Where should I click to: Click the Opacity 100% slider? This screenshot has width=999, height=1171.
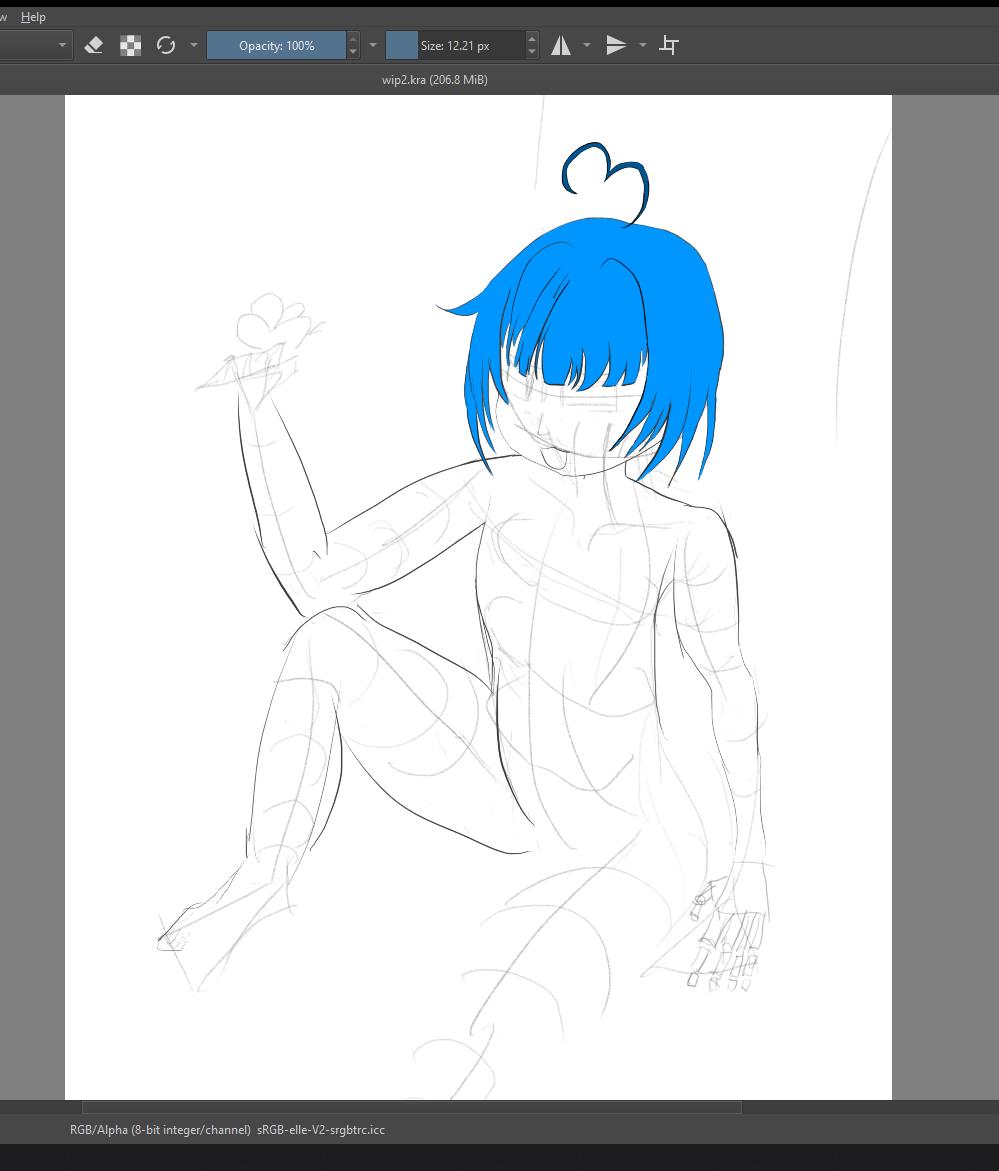point(276,46)
